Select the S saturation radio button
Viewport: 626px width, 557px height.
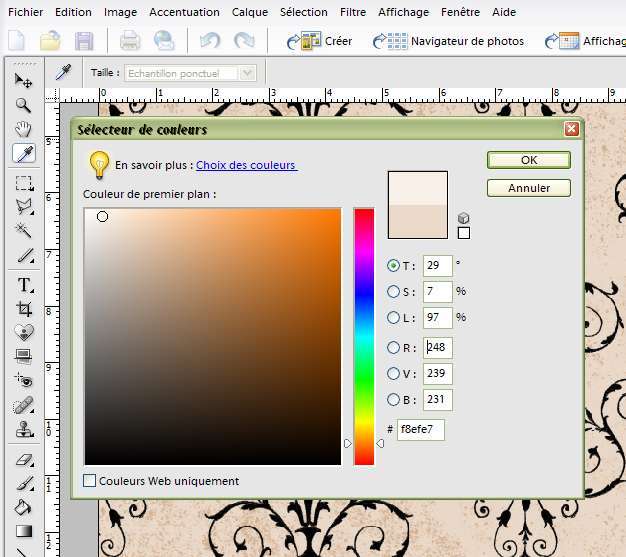pyautogui.click(x=393, y=291)
